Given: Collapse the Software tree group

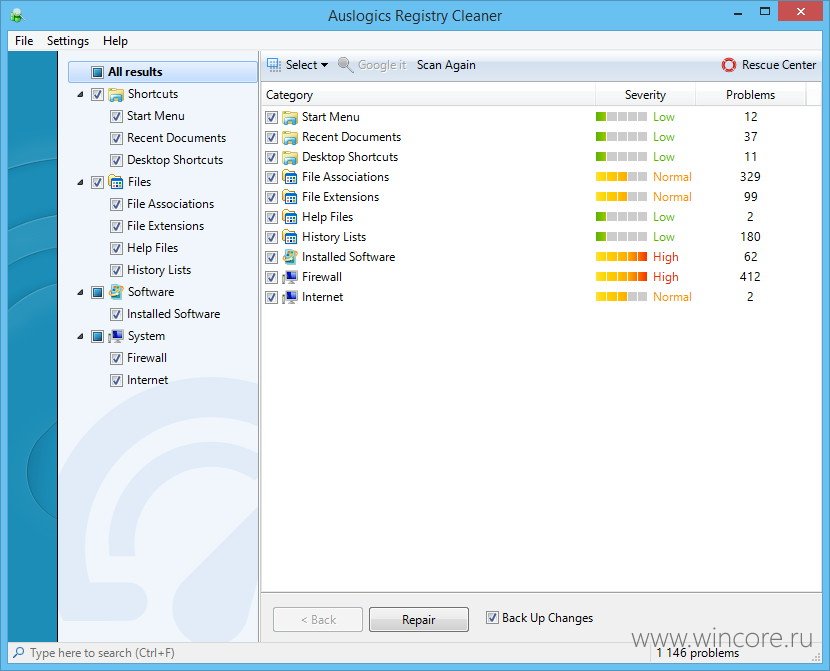Looking at the screenshot, I should pyautogui.click(x=80, y=292).
